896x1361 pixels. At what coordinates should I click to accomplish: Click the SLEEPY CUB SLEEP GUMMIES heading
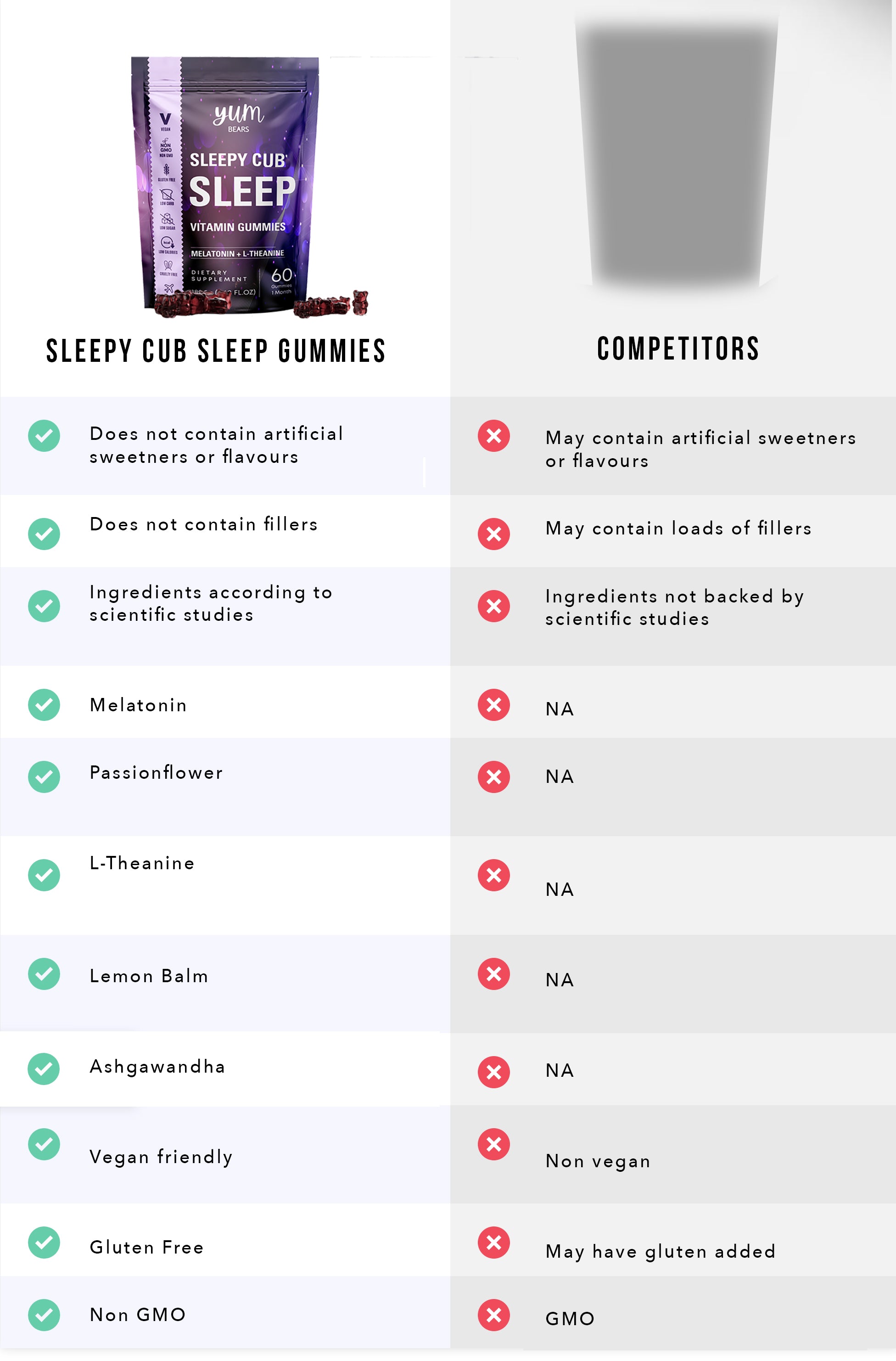pos(216,350)
